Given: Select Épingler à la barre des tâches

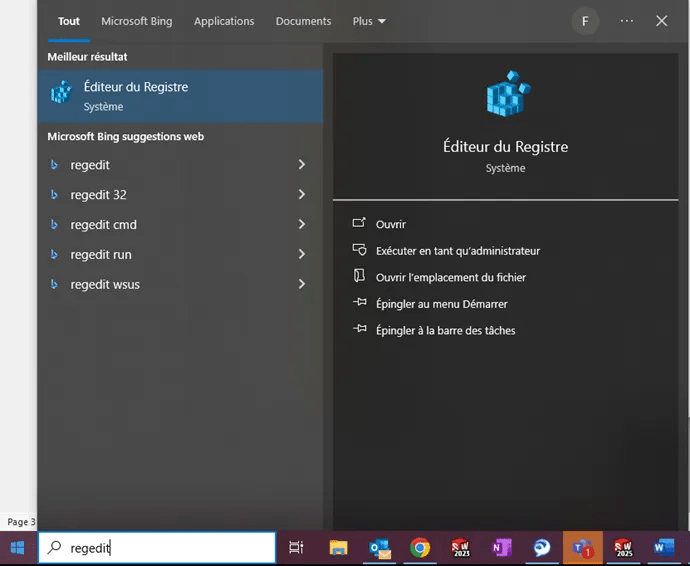Looking at the screenshot, I should pyautogui.click(x=445, y=330).
